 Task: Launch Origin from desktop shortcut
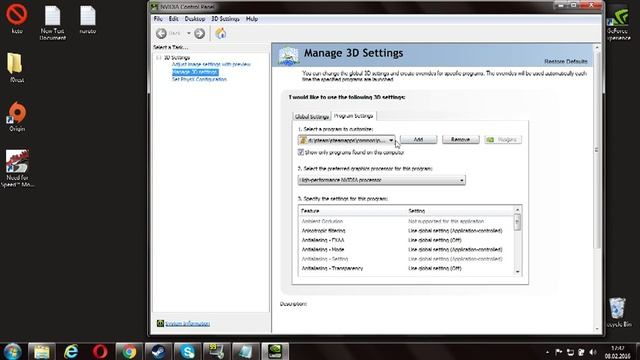click(x=17, y=116)
